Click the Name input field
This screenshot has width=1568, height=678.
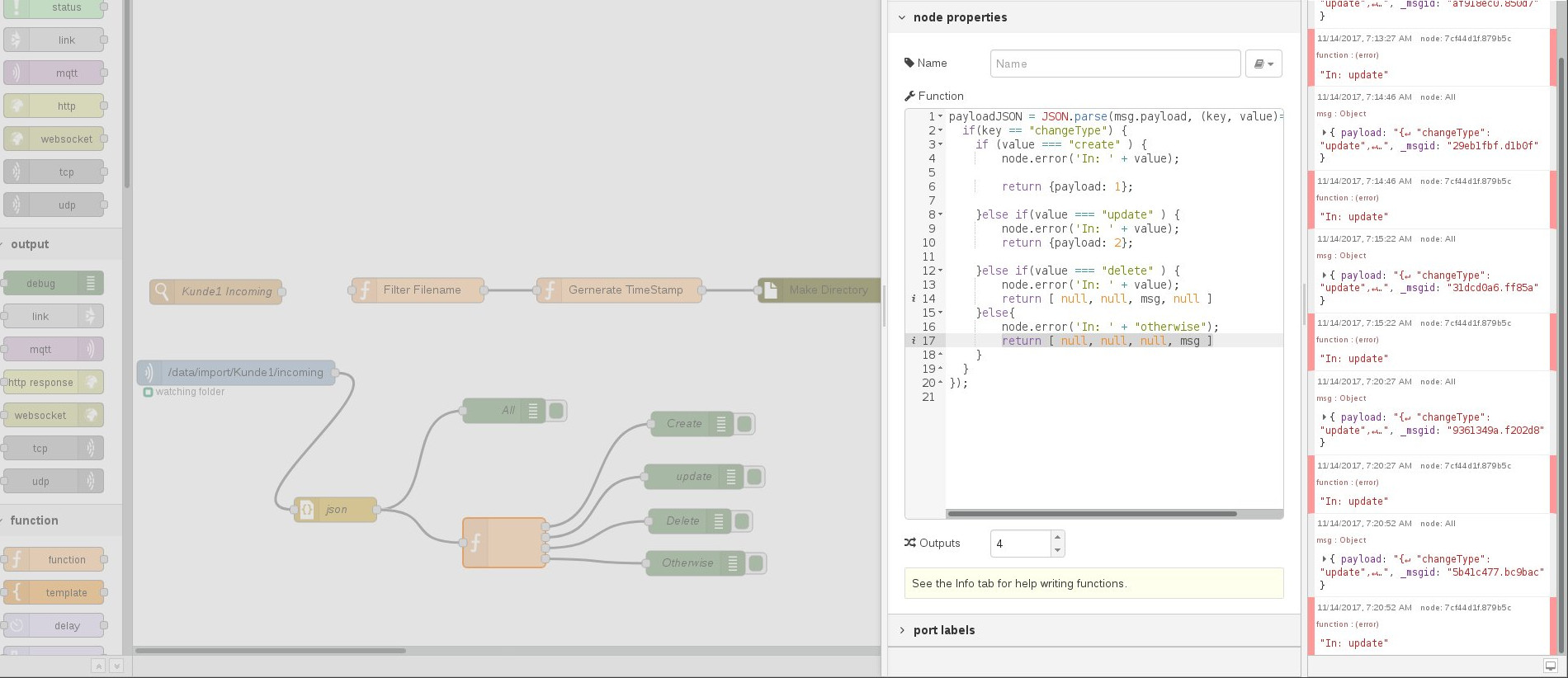1115,64
